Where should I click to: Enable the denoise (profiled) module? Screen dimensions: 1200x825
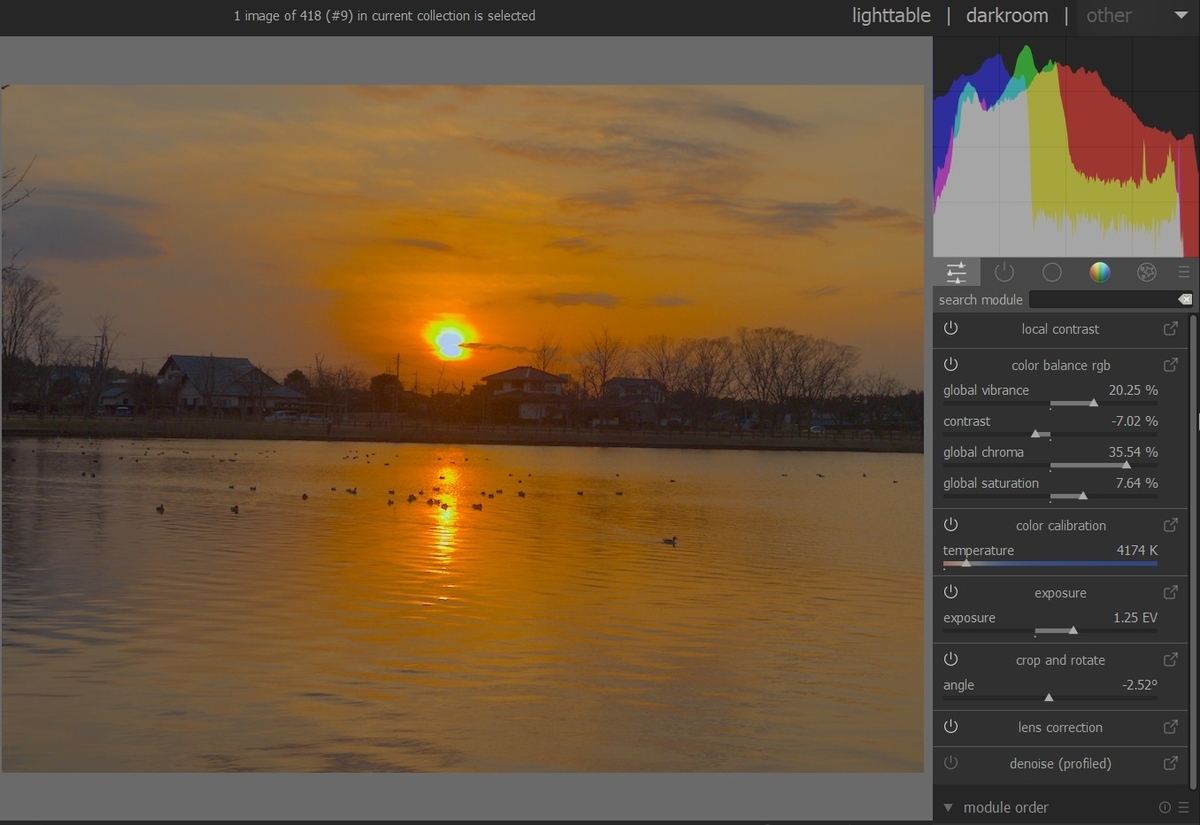click(951, 763)
